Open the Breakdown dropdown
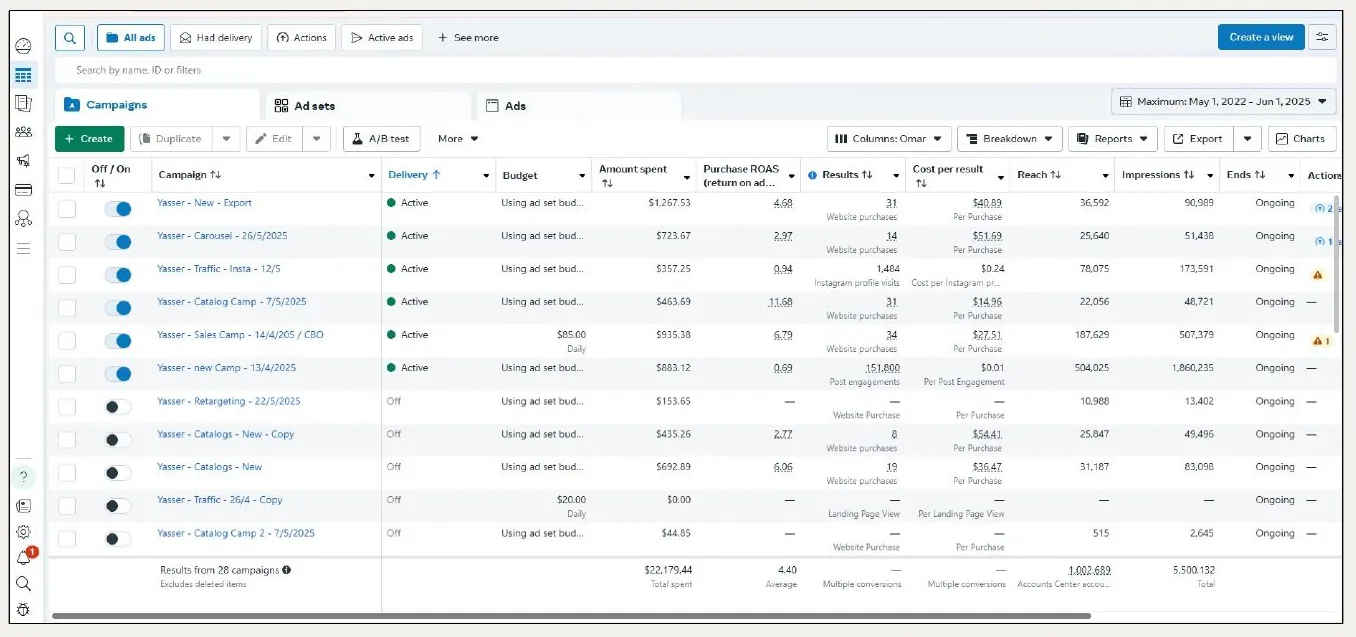Viewport: 1356px width, 637px height. (x=1009, y=139)
